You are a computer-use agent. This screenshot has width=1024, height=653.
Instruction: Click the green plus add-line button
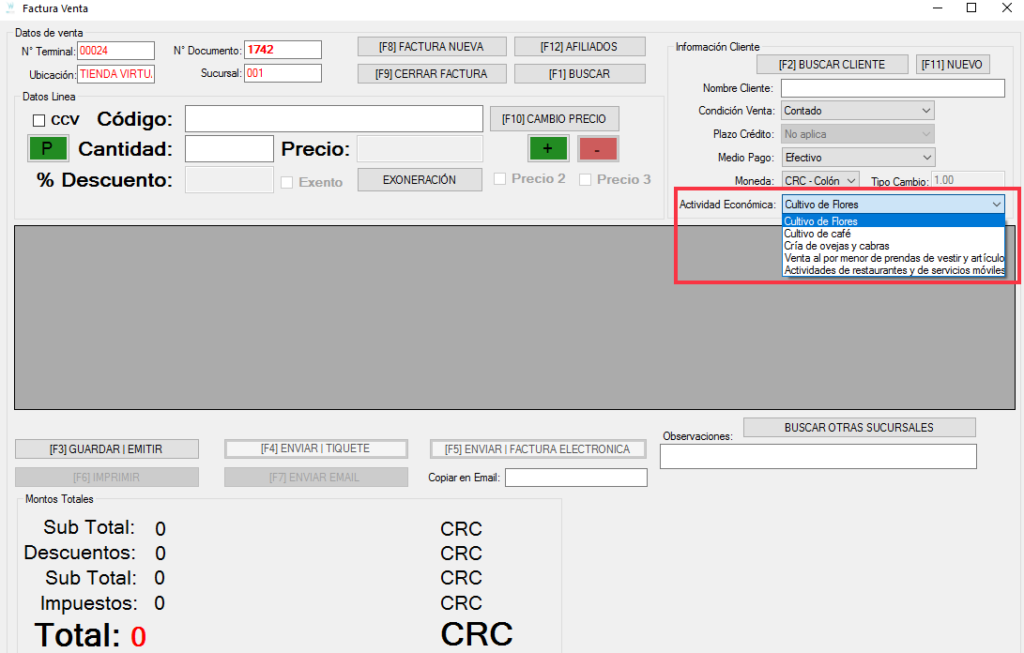[548, 149]
